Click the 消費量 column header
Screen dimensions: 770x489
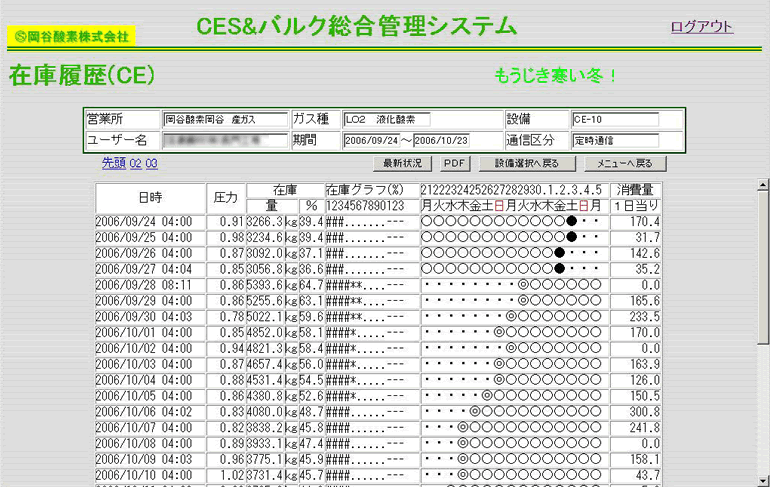tap(635, 190)
